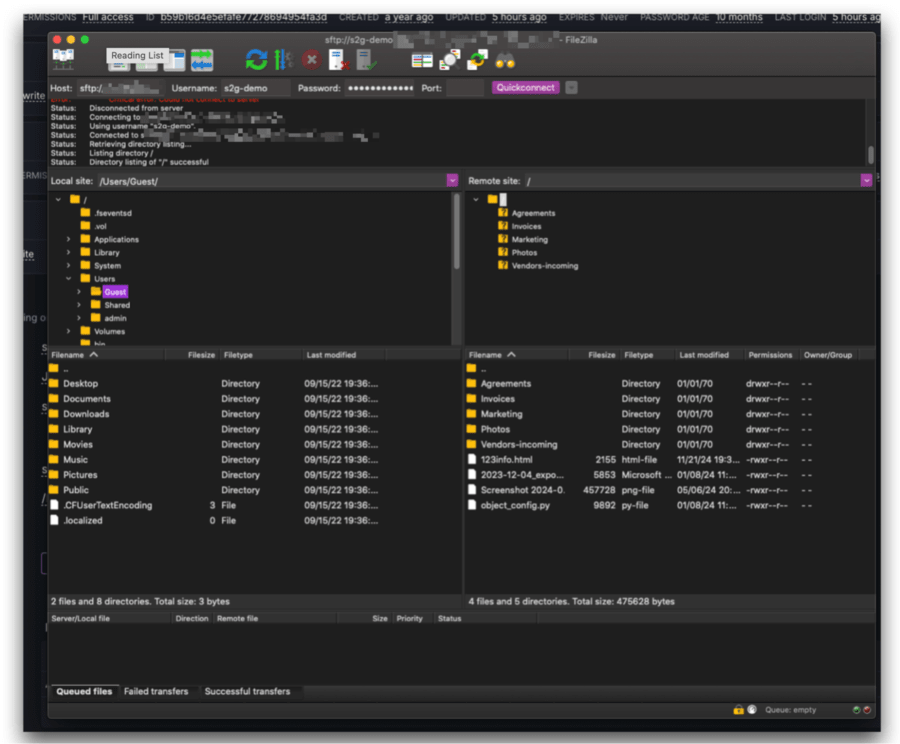
Task: Open the Successful transfers tab
Action: tap(250, 691)
